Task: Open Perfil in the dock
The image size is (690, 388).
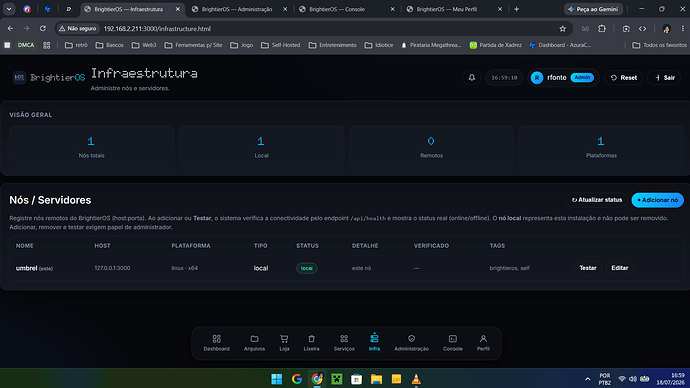Action: [x=483, y=343]
